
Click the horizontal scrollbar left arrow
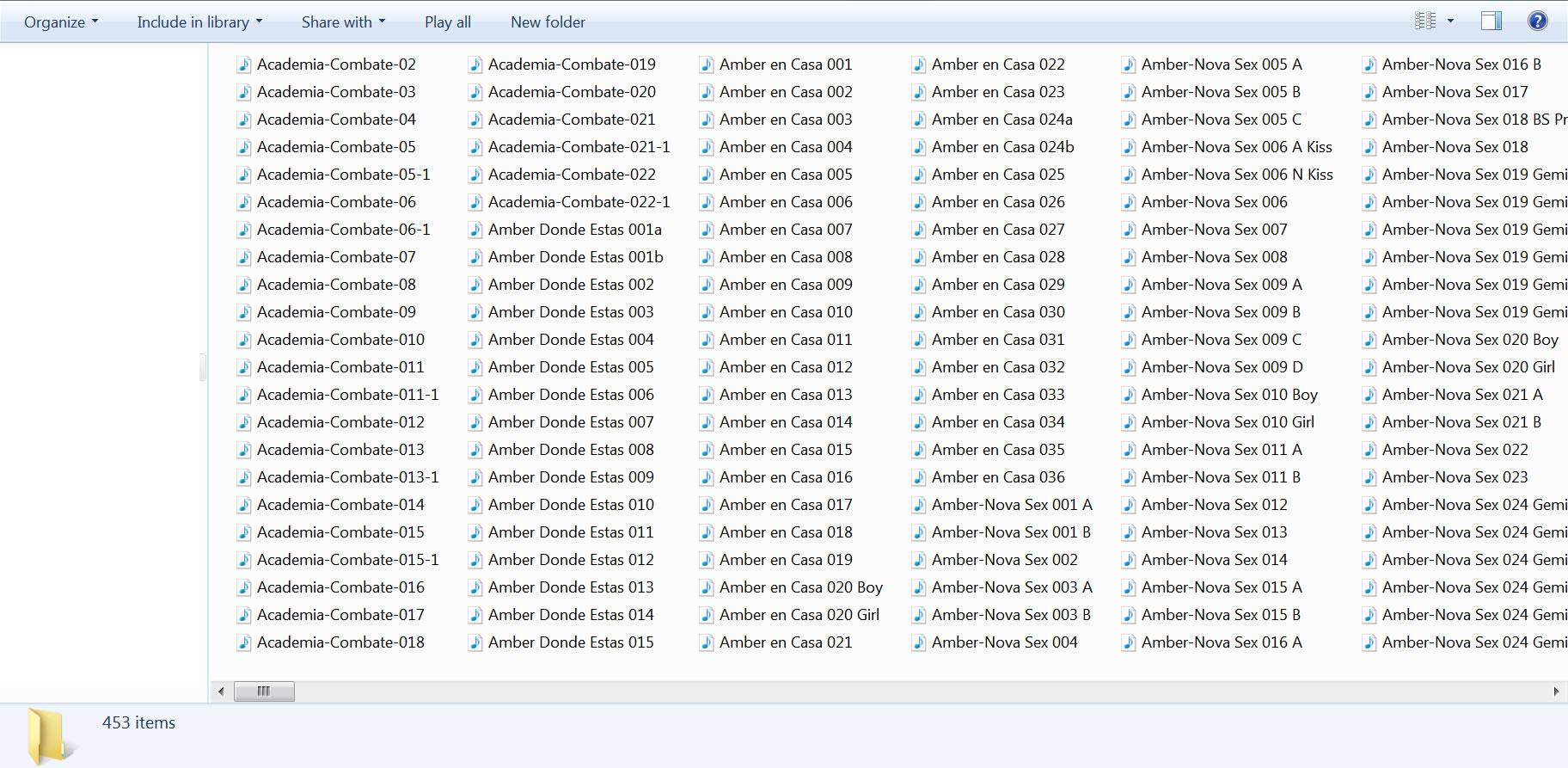point(221,691)
